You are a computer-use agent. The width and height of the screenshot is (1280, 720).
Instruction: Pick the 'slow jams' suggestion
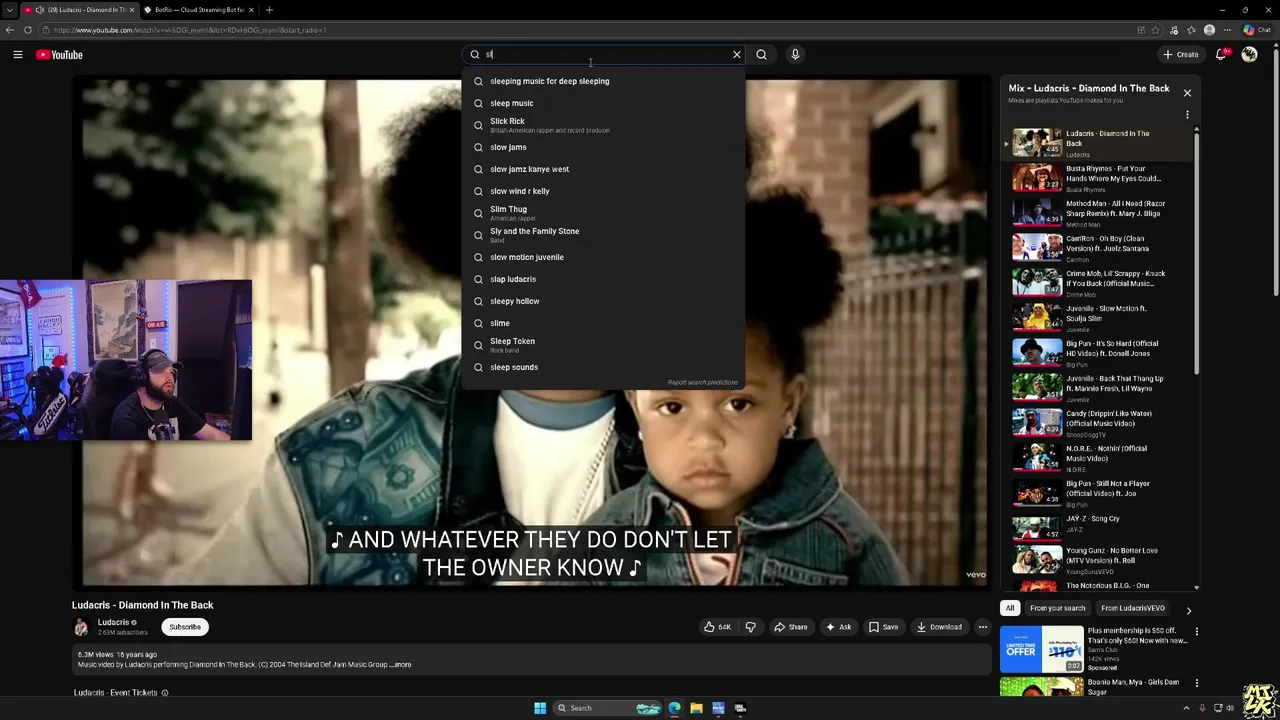[x=603, y=147]
